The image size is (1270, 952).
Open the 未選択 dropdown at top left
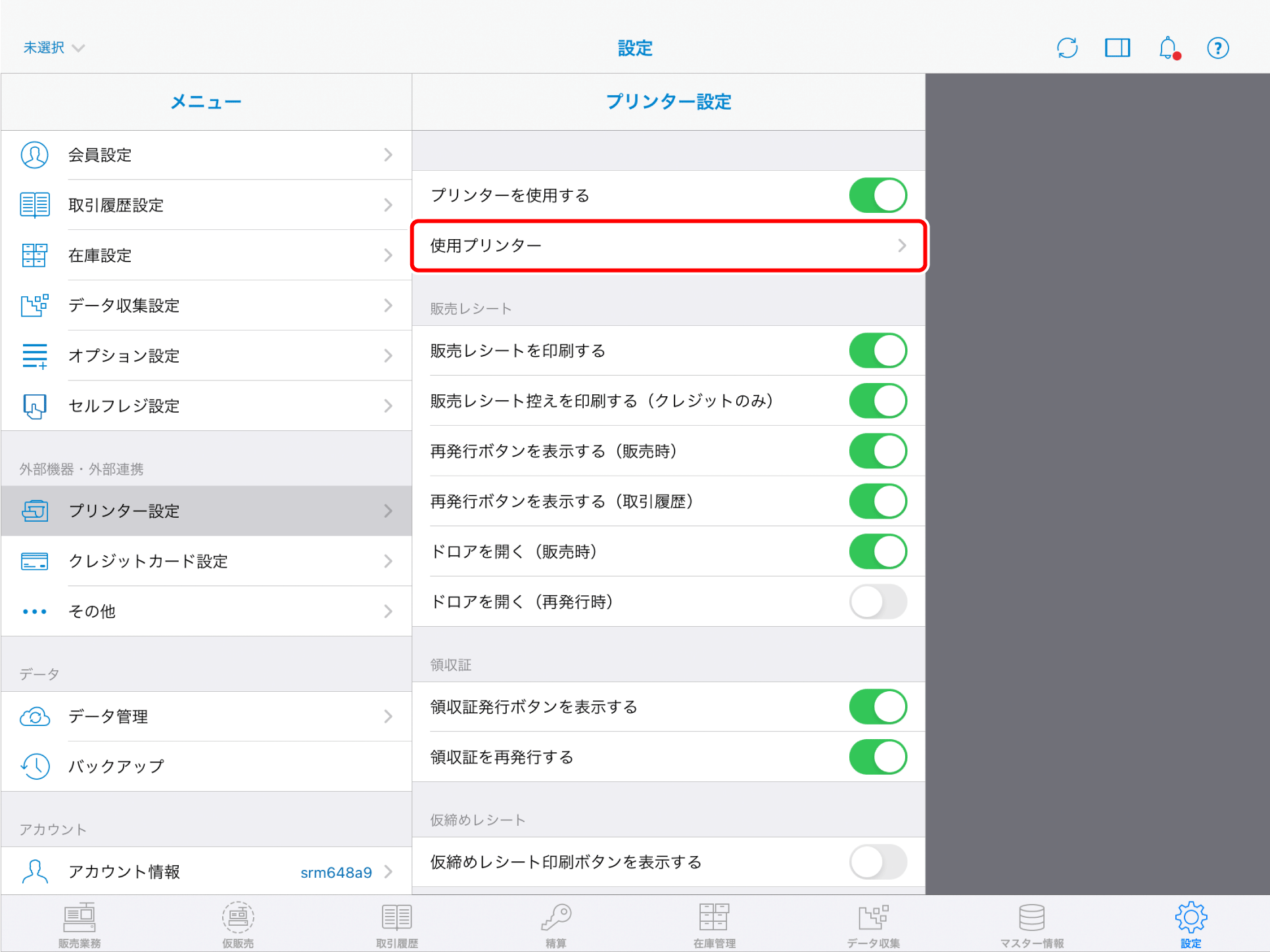coord(54,48)
